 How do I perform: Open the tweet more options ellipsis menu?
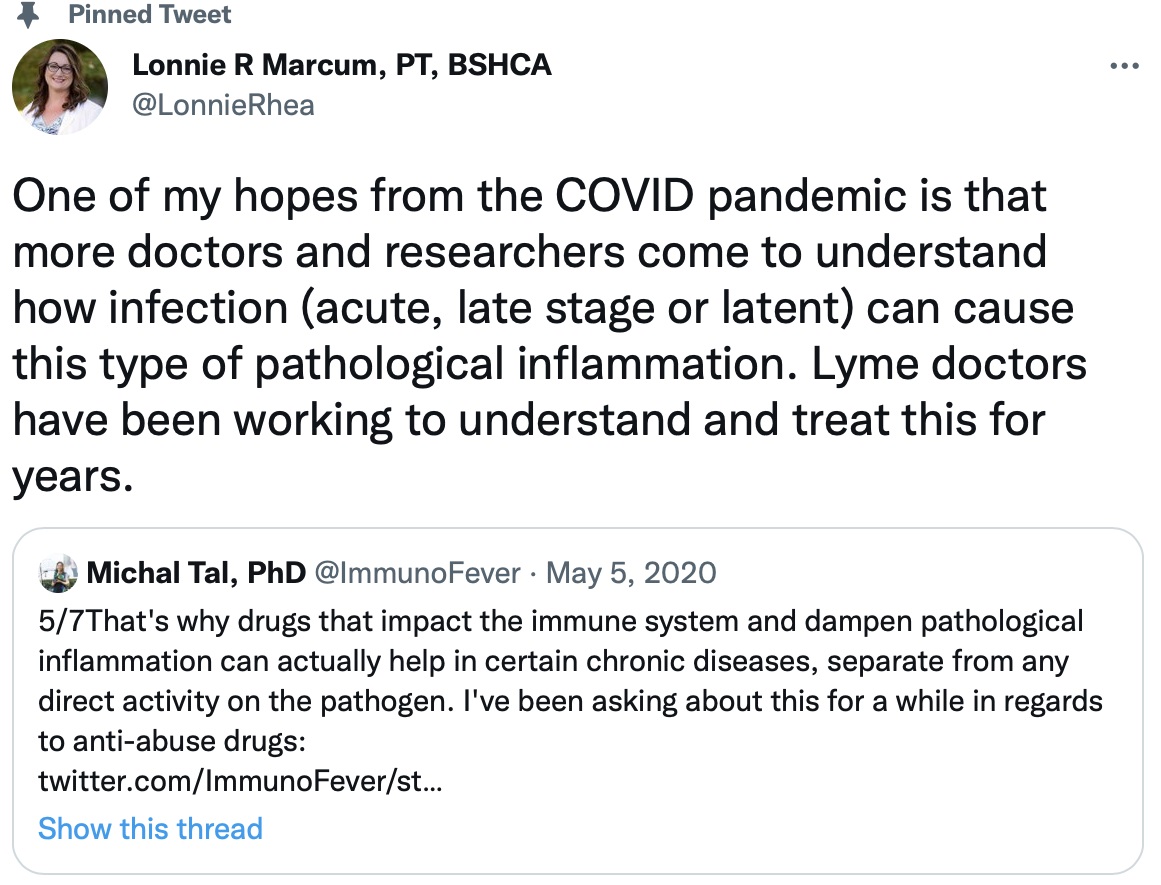(1124, 68)
